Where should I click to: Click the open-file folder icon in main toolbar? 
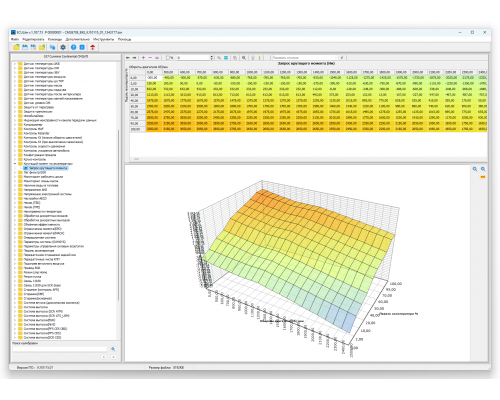tap(16, 47)
